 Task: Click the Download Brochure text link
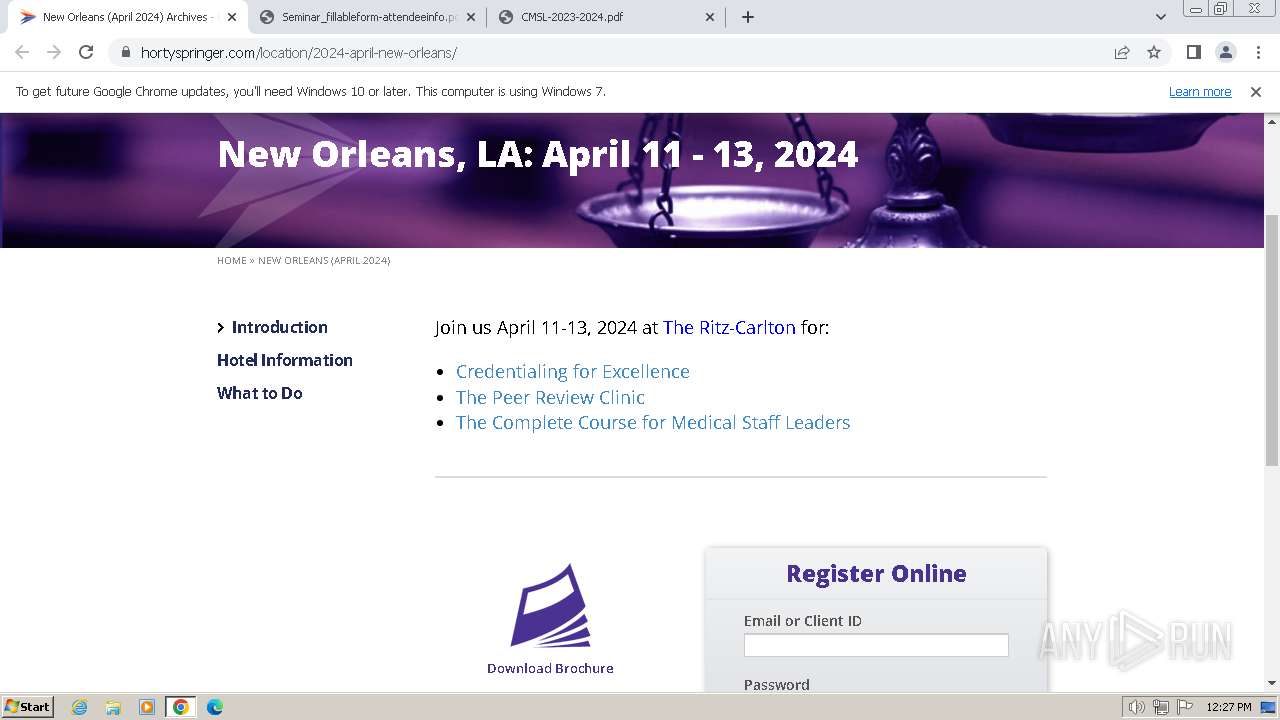pyautogui.click(x=550, y=668)
